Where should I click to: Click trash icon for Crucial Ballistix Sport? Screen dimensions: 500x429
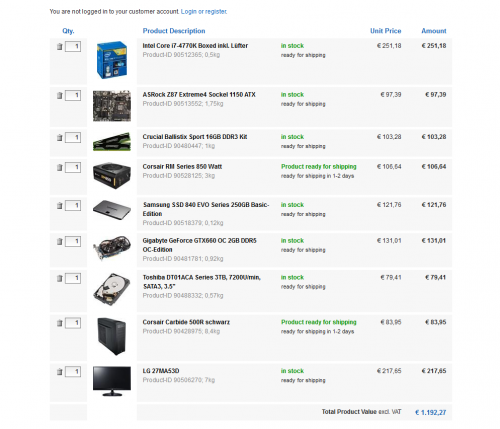point(60,137)
